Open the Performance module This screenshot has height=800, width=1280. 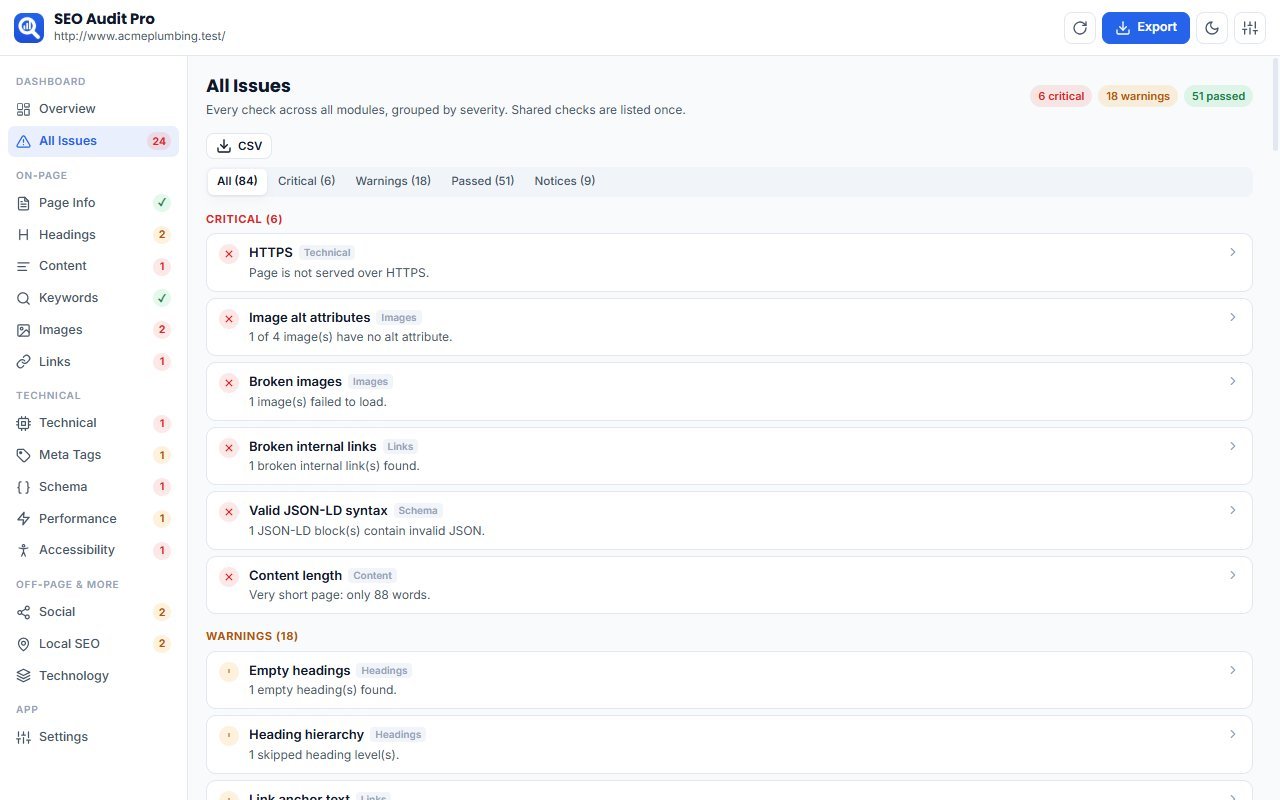click(93, 519)
